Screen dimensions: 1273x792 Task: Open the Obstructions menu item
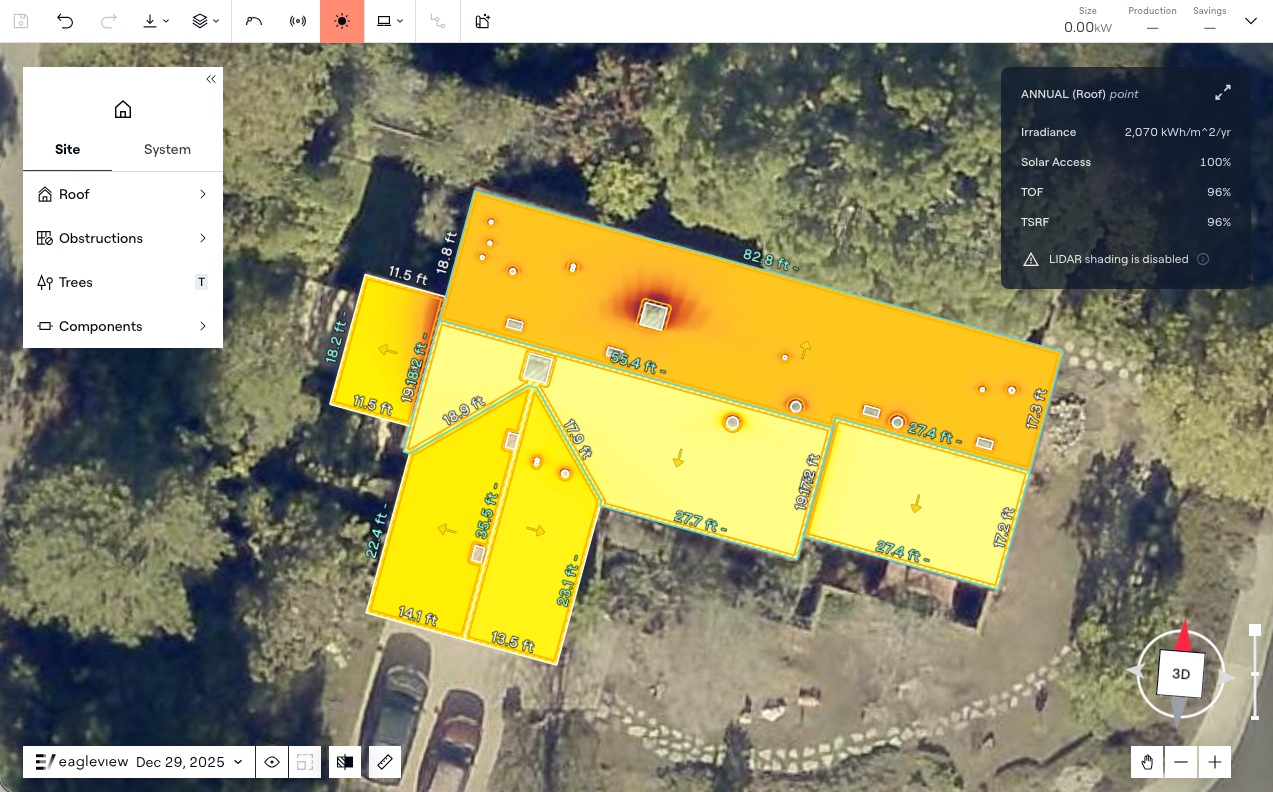click(122, 238)
